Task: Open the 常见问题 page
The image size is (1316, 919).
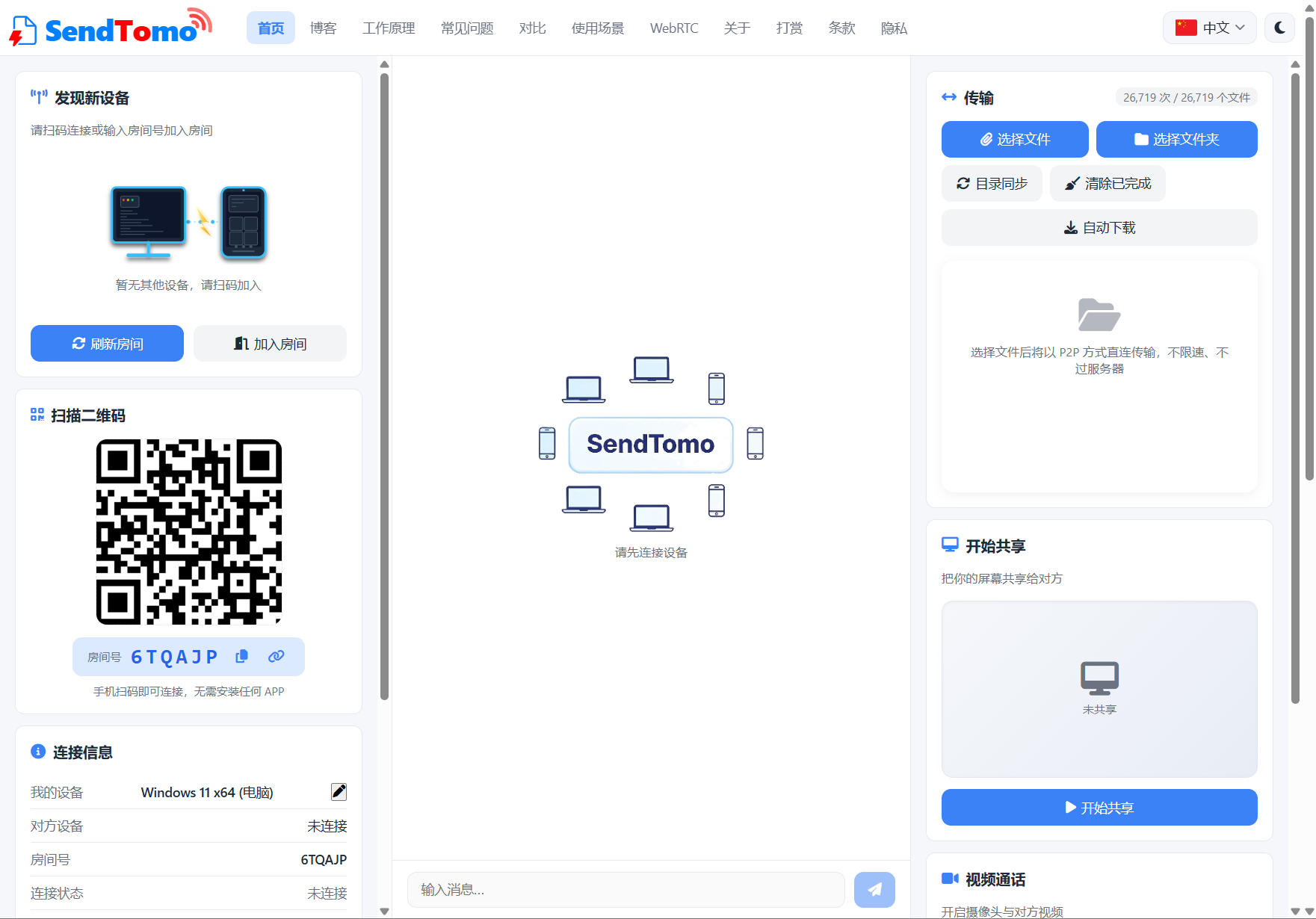Action: pyautogui.click(x=467, y=28)
